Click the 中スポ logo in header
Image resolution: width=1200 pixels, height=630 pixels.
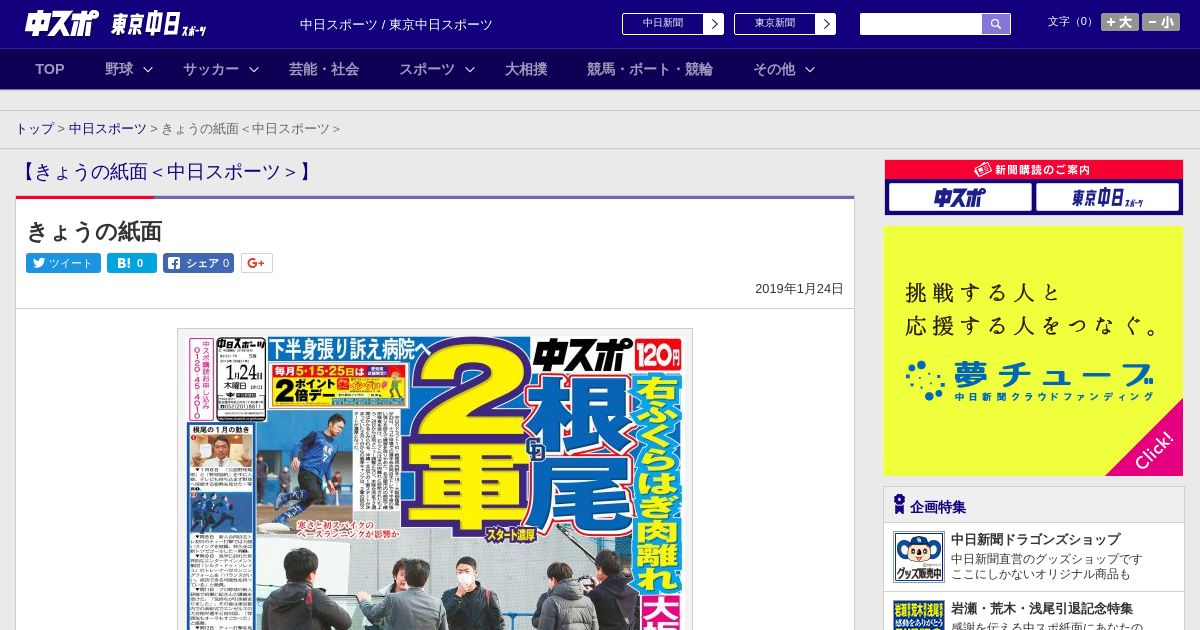(x=62, y=23)
